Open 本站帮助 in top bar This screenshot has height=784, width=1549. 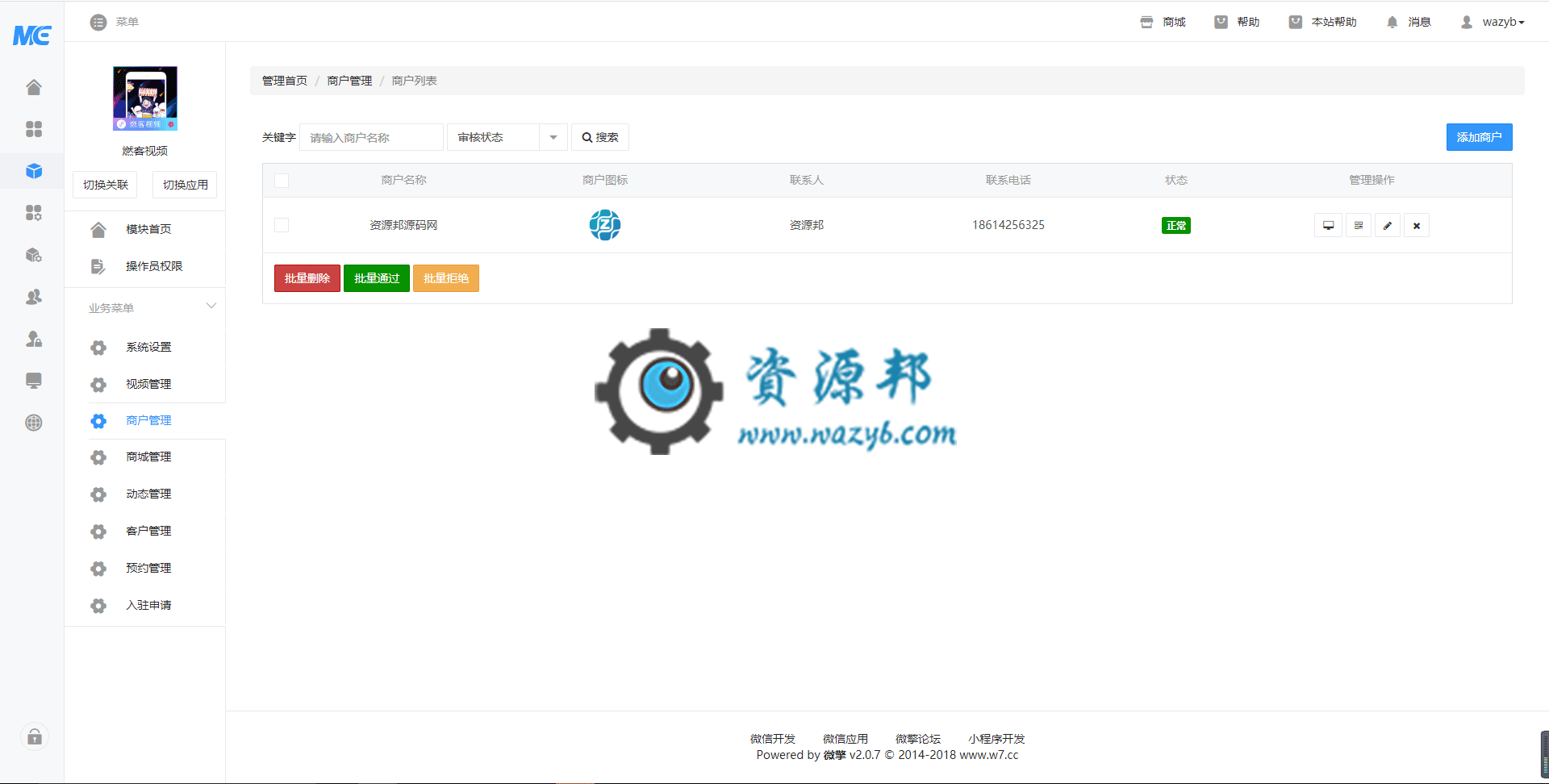[x=1323, y=23]
